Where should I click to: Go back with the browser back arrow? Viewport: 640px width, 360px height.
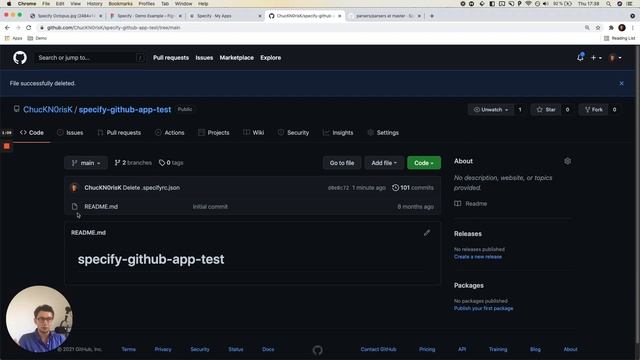click(x=7, y=27)
